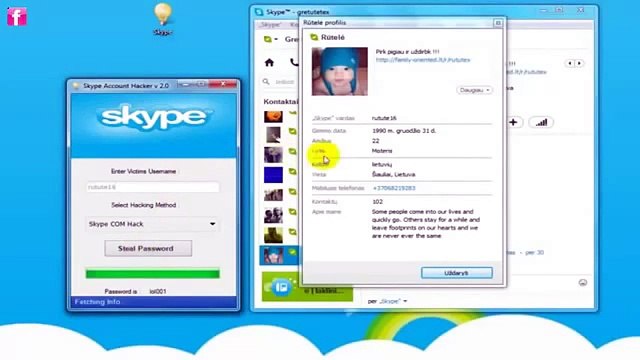Click the About me quote text

[426, 224]
